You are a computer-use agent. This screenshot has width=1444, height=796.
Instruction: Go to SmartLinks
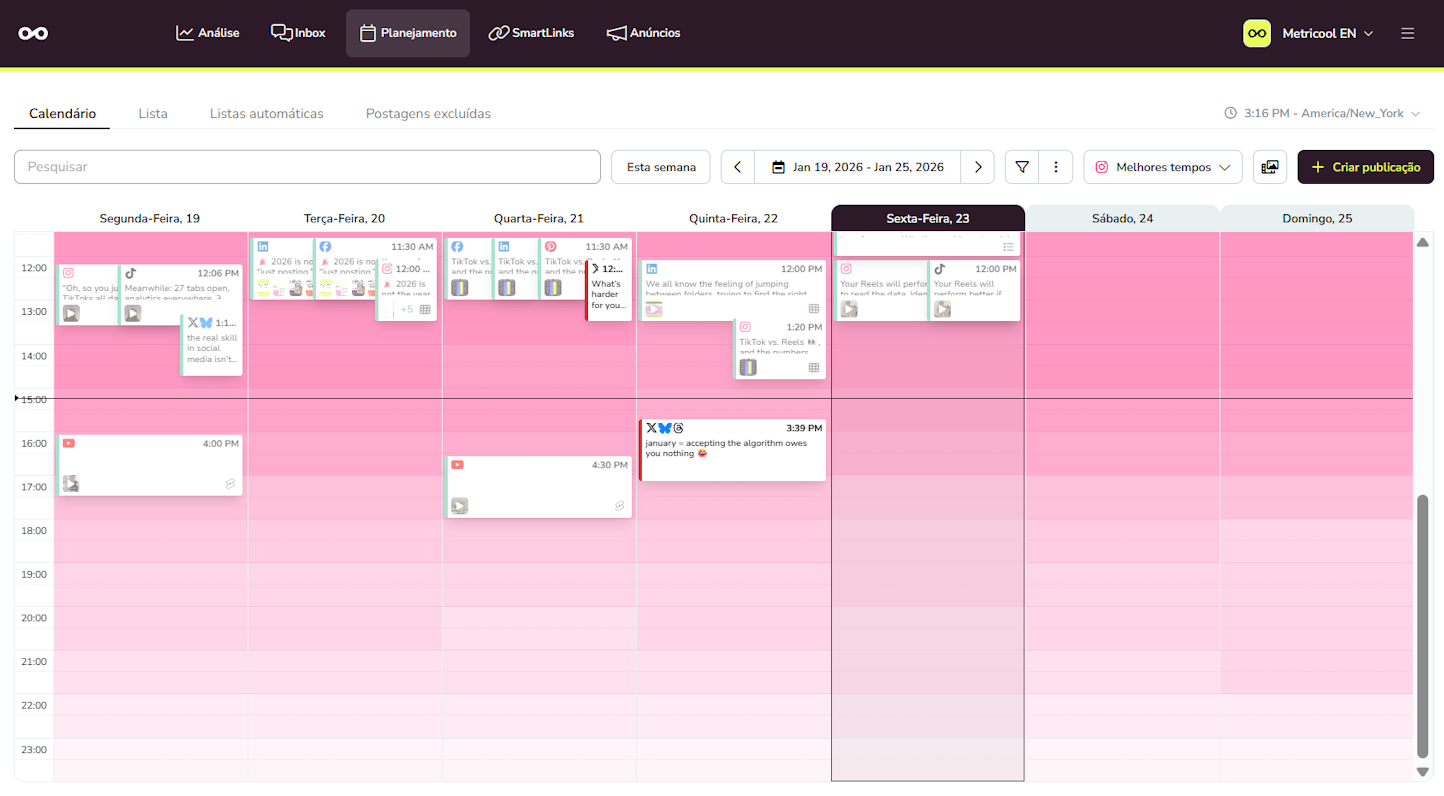[x=531, y=33]
